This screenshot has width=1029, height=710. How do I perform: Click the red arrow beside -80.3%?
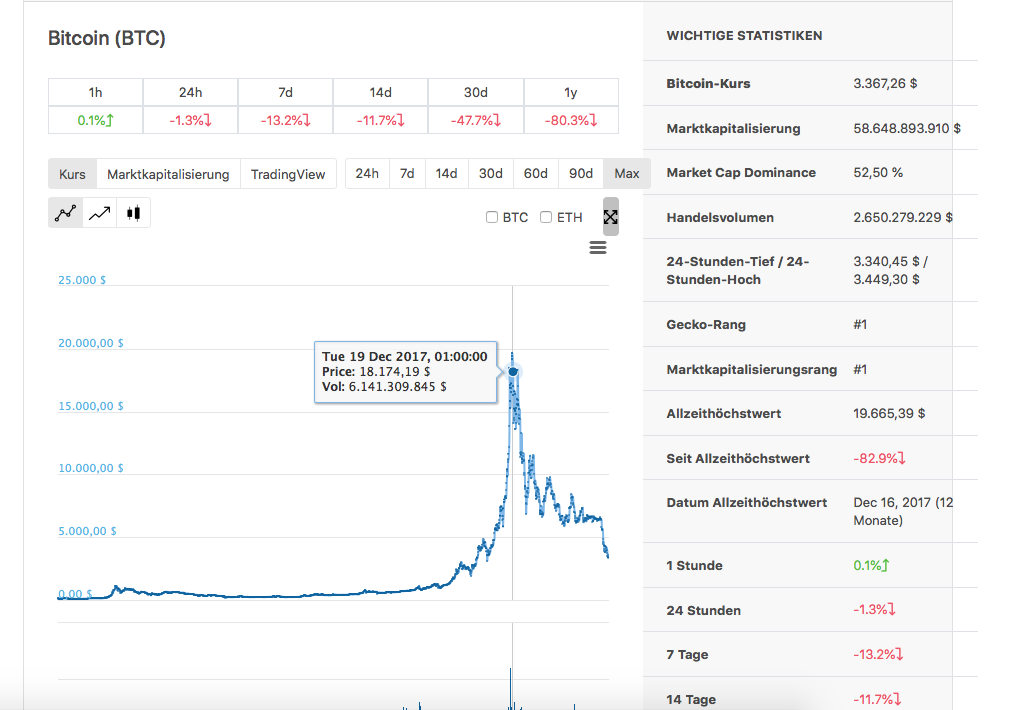[x=591, y=119]
